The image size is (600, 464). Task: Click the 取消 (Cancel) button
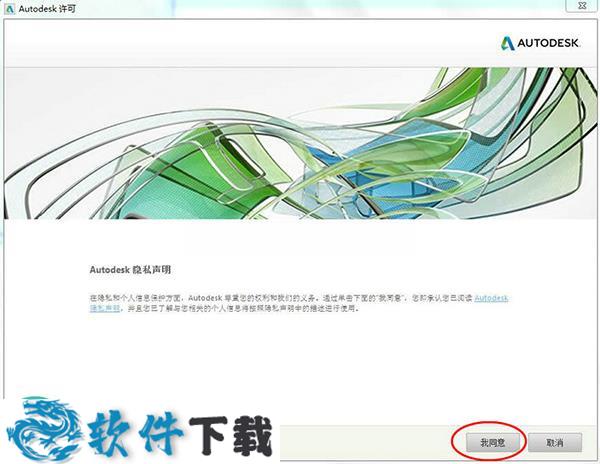555,443
